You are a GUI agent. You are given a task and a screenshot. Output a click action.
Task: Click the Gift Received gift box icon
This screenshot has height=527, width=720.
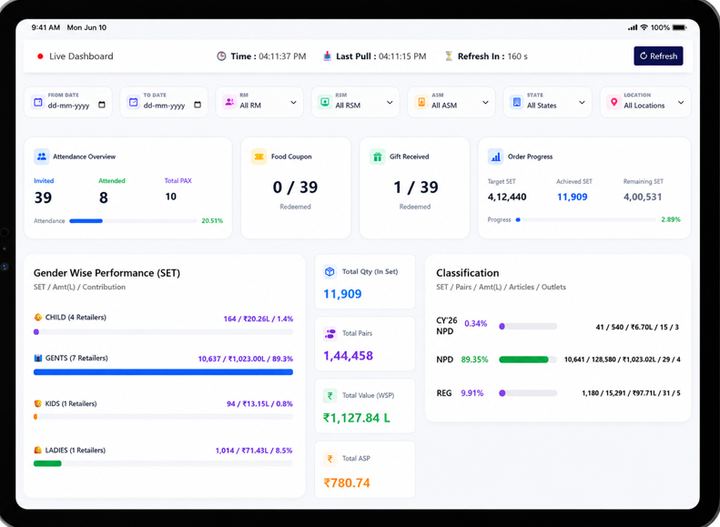[x=377, y=157]
